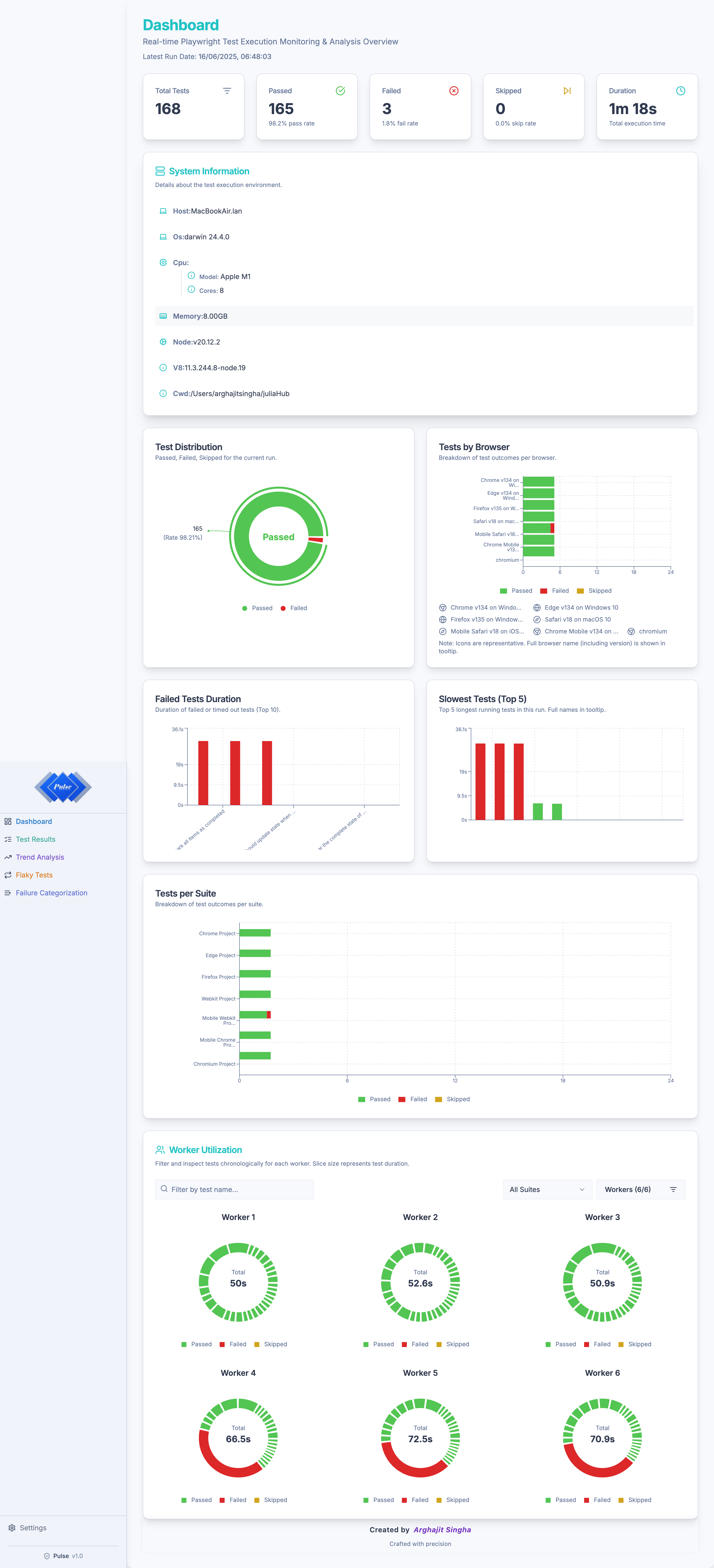This screenshot has width=714, height=1568.
Task: Toggle Passed legend in Test Distribution chart
Action: (x=257, y=608)
